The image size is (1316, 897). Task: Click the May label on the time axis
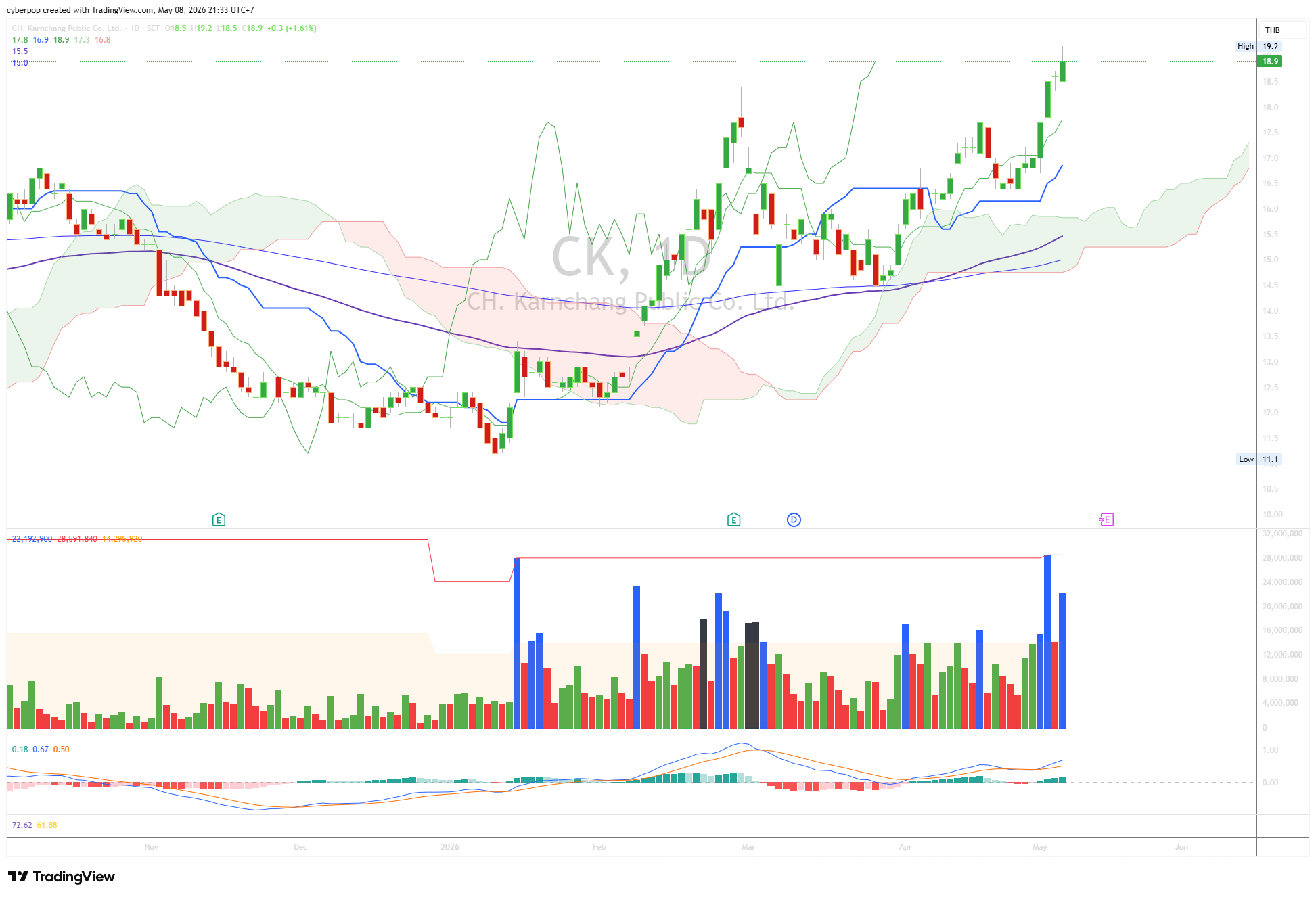(x=1039, y=847)
